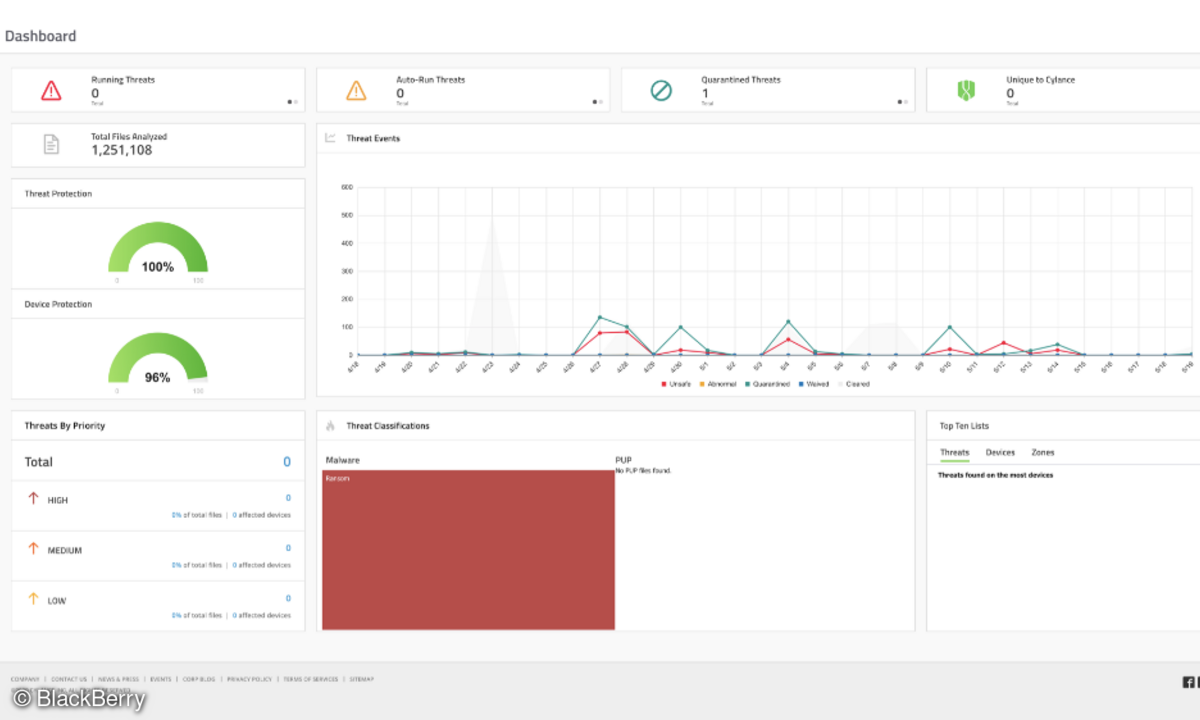Image resolution: width=1200 pixels, height=720 pixels.
Task: Click the red Running Threats warning icon
Action: (x=51, y=91)
